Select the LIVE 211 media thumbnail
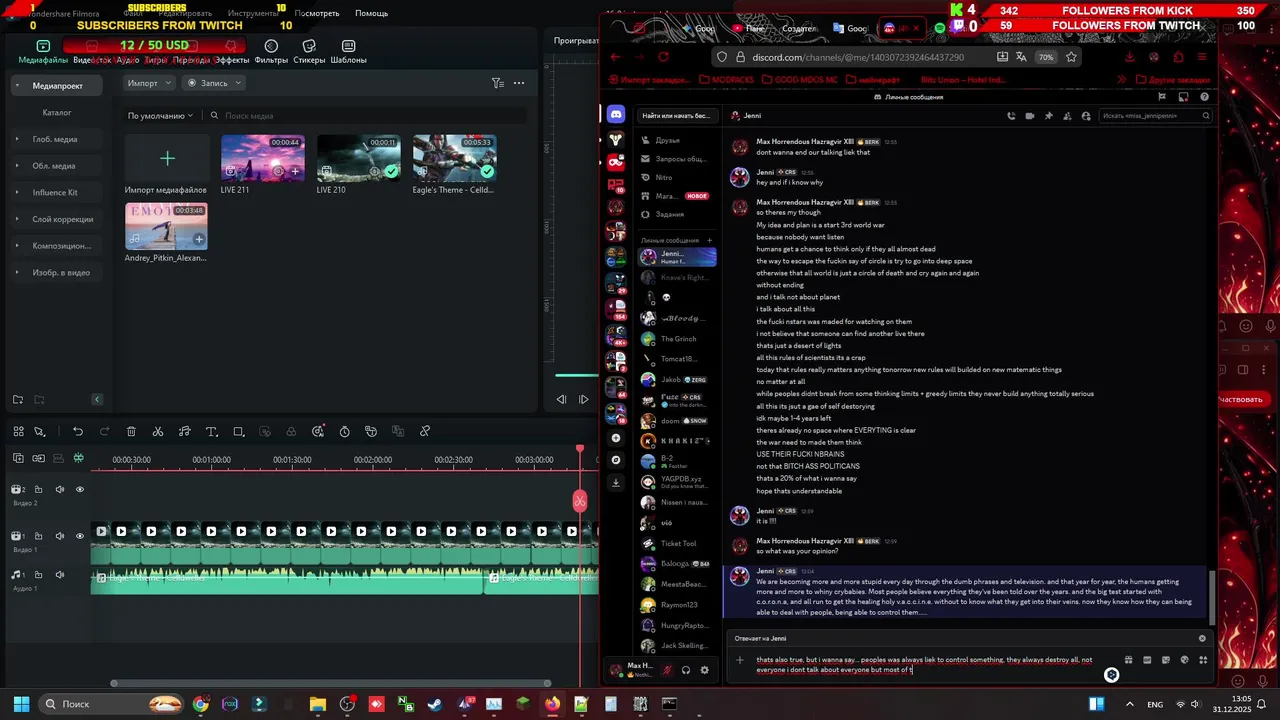 pyautogui.click(x=262, y=158)
